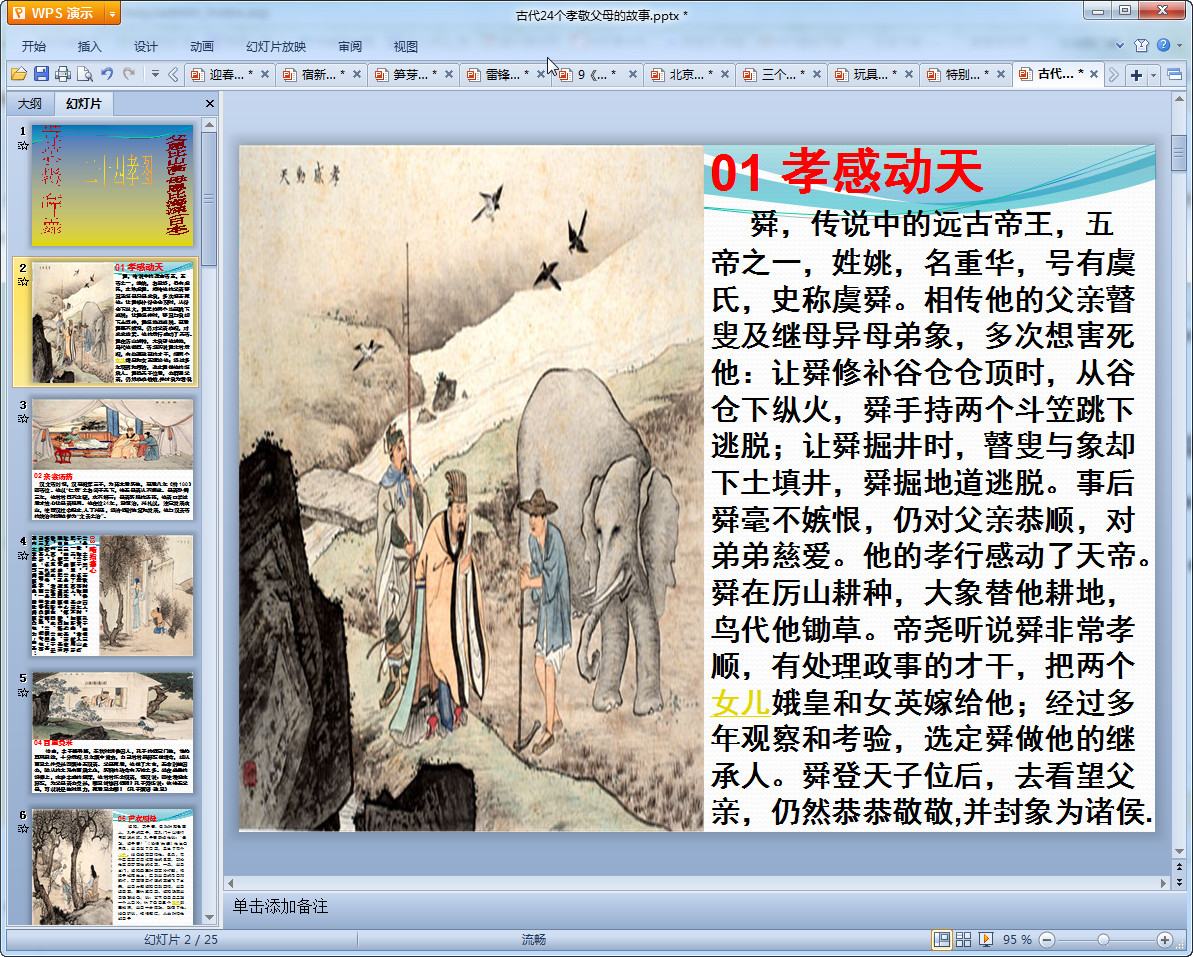Click the thumbnail panel scrollbar down arrow

click(x=209, y=917)
